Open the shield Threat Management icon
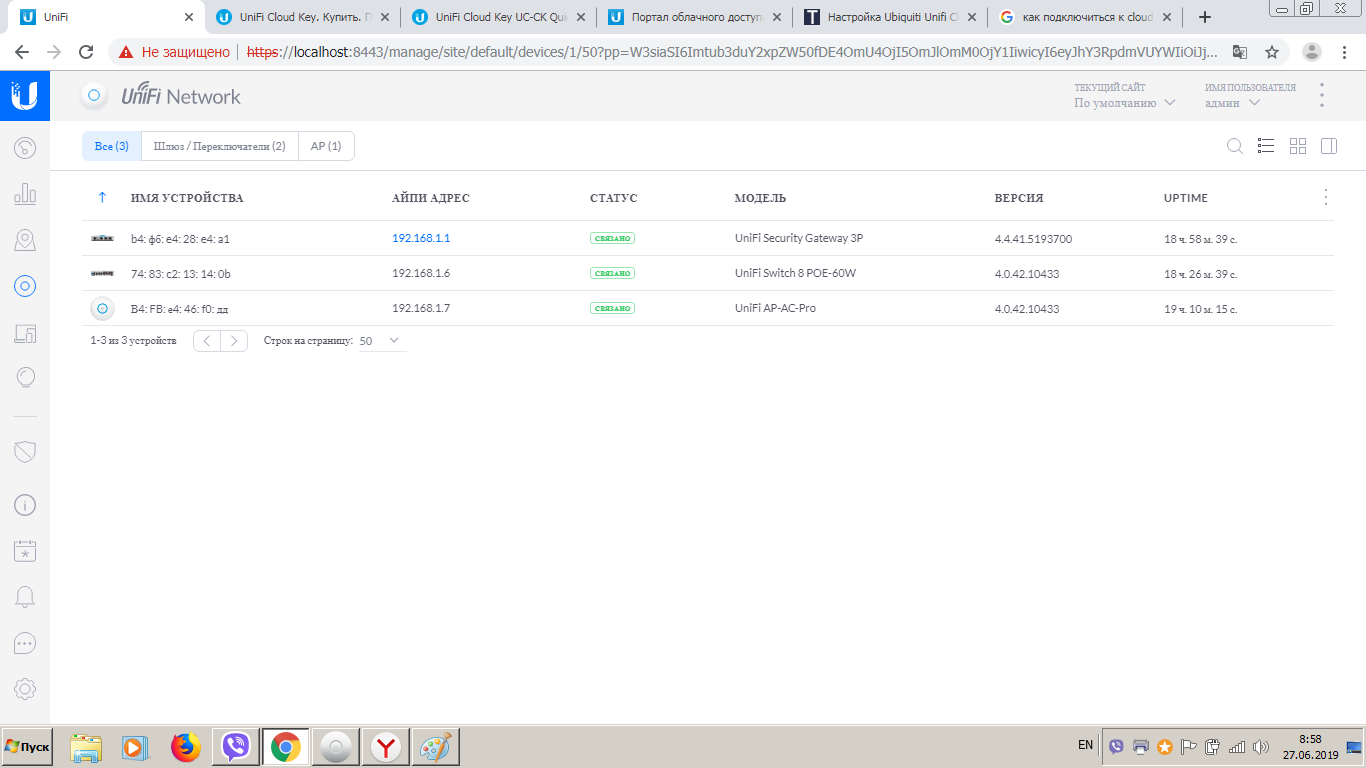1366x768 pixels. coord(25,451)
